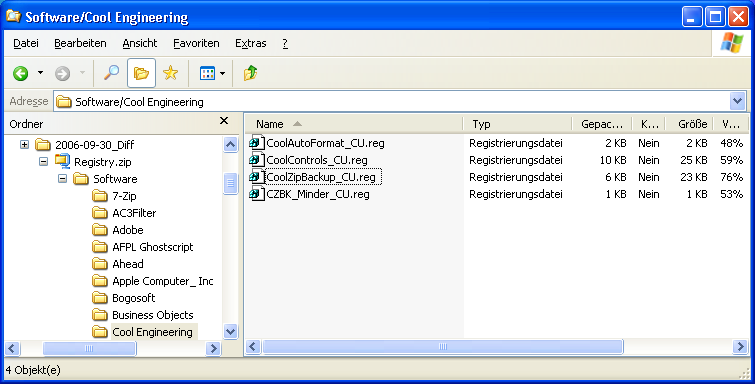Image resolution: width=755 pixels, height=384 pixels.
Task: Click the CoolAutoFormat_CU.reg file icon
Action: pyautogui.click(x=256, y=143)
